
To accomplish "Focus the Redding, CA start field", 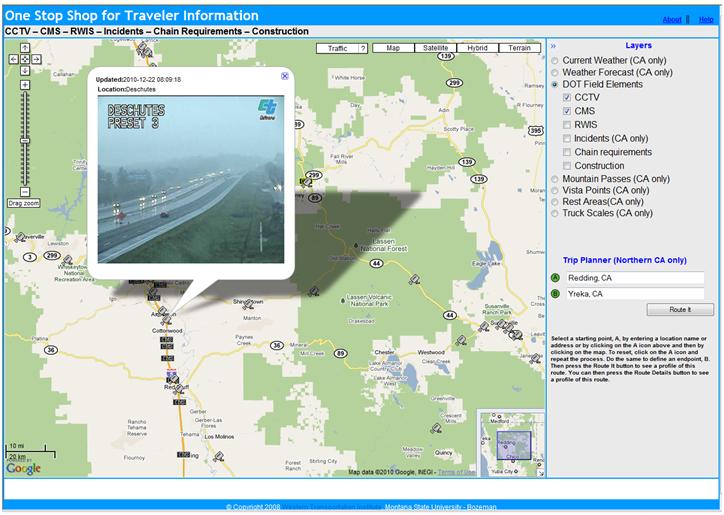I will pos(635,278).
